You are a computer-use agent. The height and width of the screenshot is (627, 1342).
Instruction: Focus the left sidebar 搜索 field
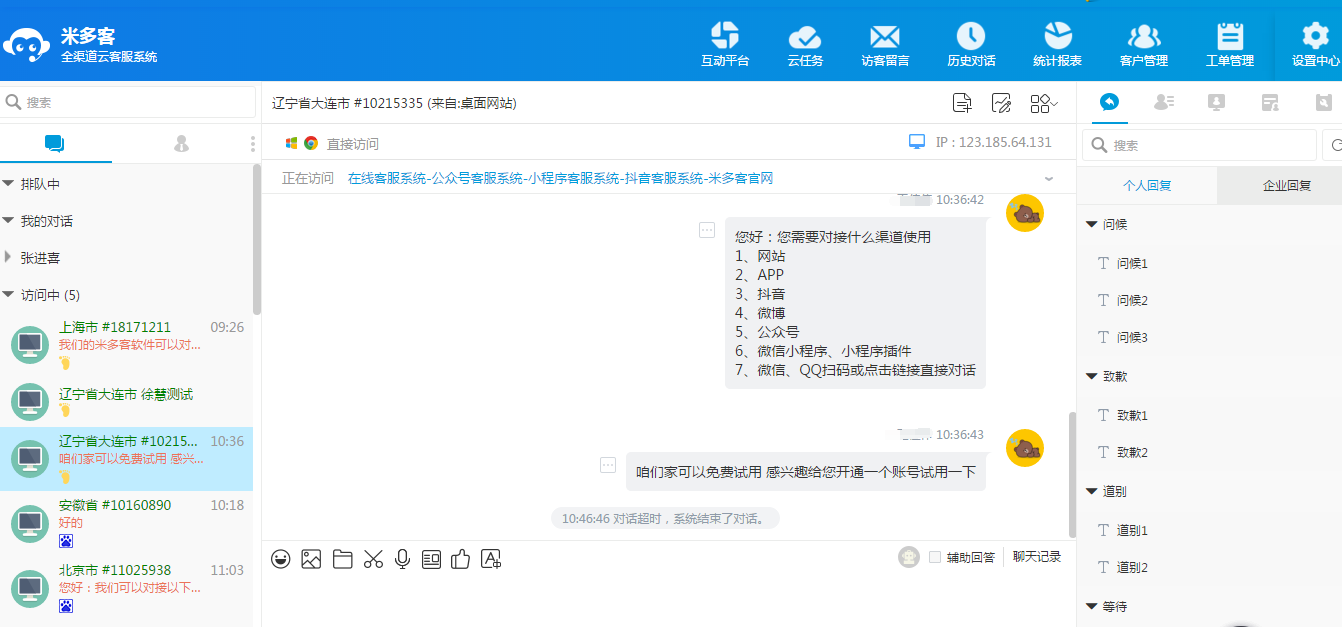click(x=128, y=102)
